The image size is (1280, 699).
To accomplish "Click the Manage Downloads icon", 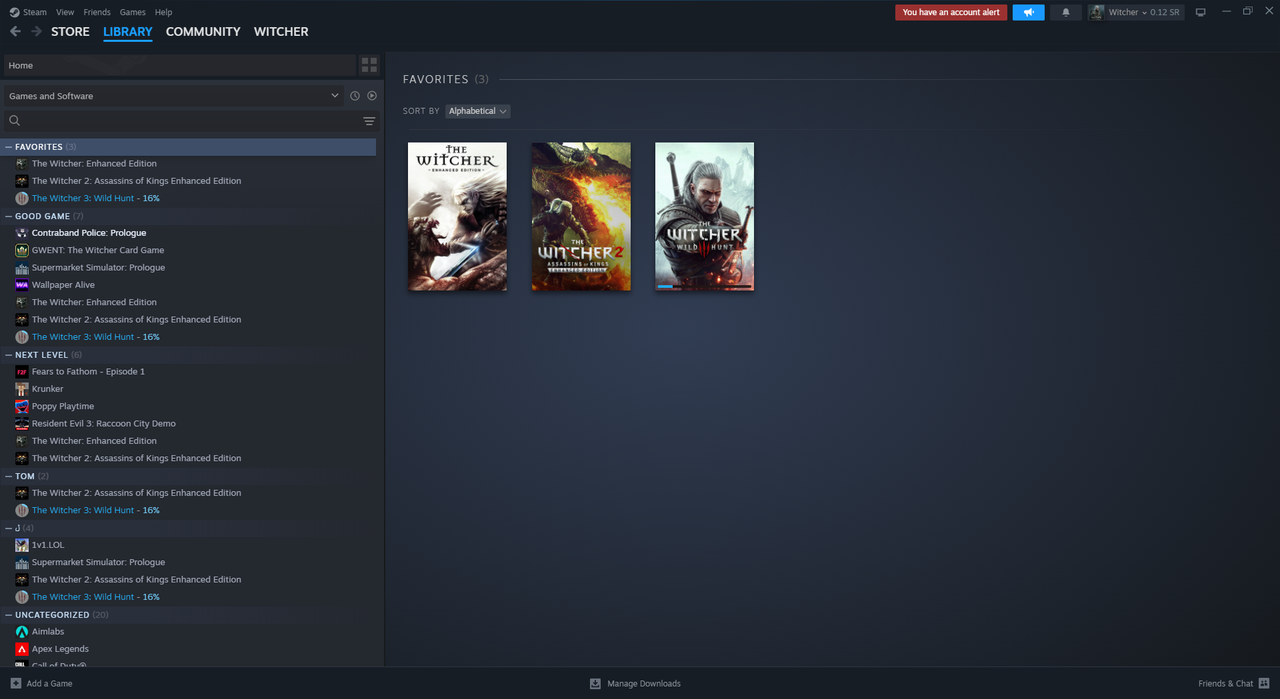I will pos(595,683).
